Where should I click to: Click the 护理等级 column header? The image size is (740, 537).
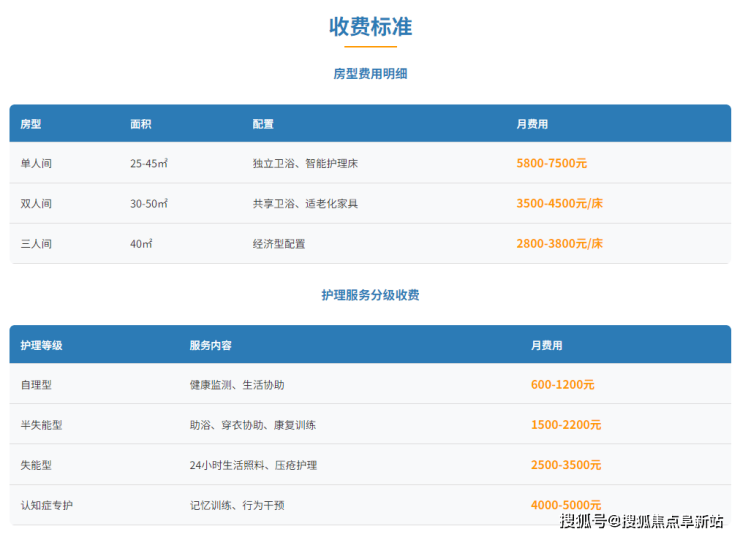pos(42,345)
